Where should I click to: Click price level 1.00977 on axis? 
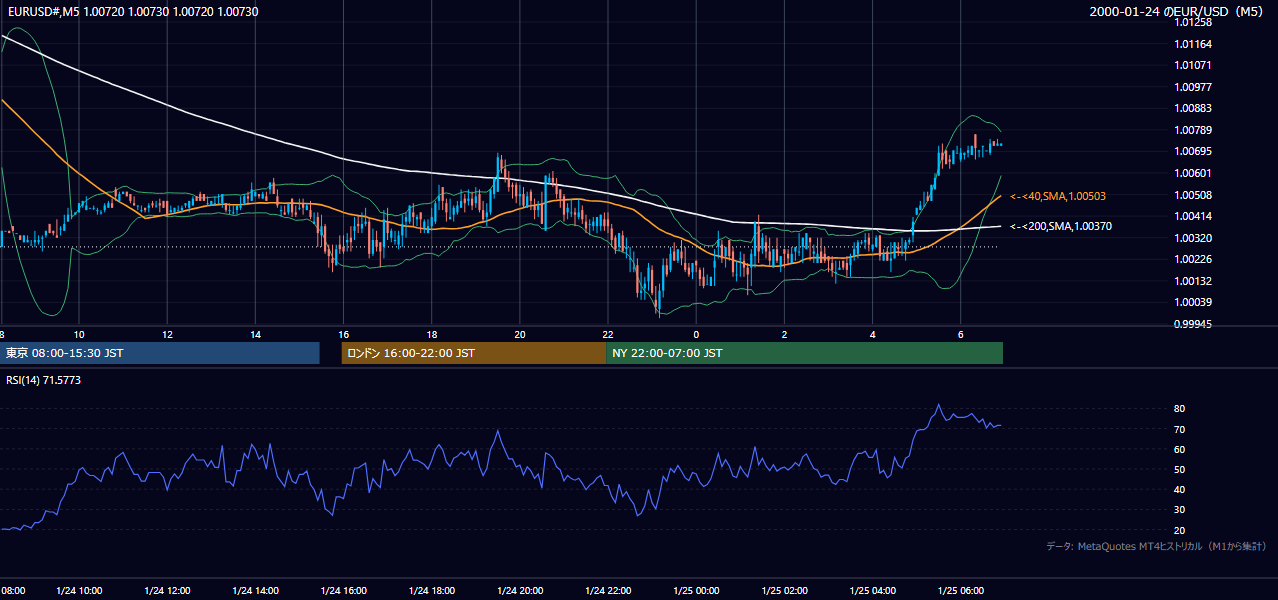pyautogui.click(x=1193, y=87)
